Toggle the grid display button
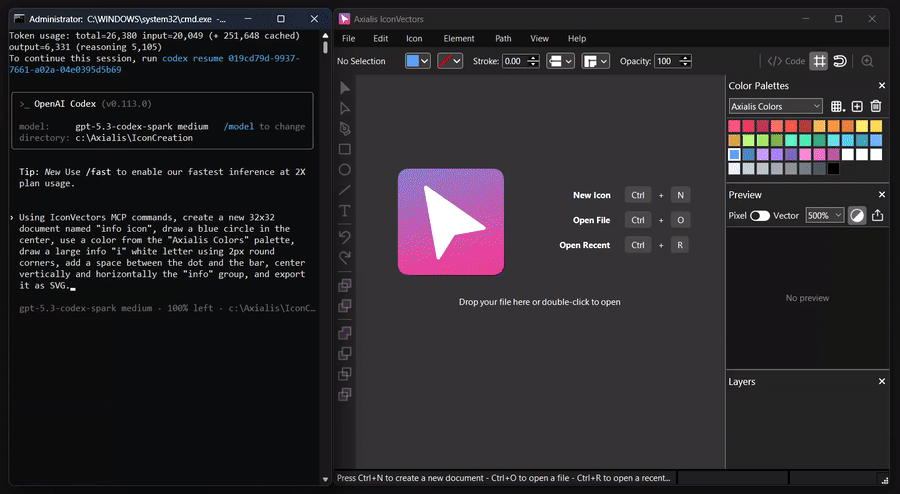 coord(819,61)
